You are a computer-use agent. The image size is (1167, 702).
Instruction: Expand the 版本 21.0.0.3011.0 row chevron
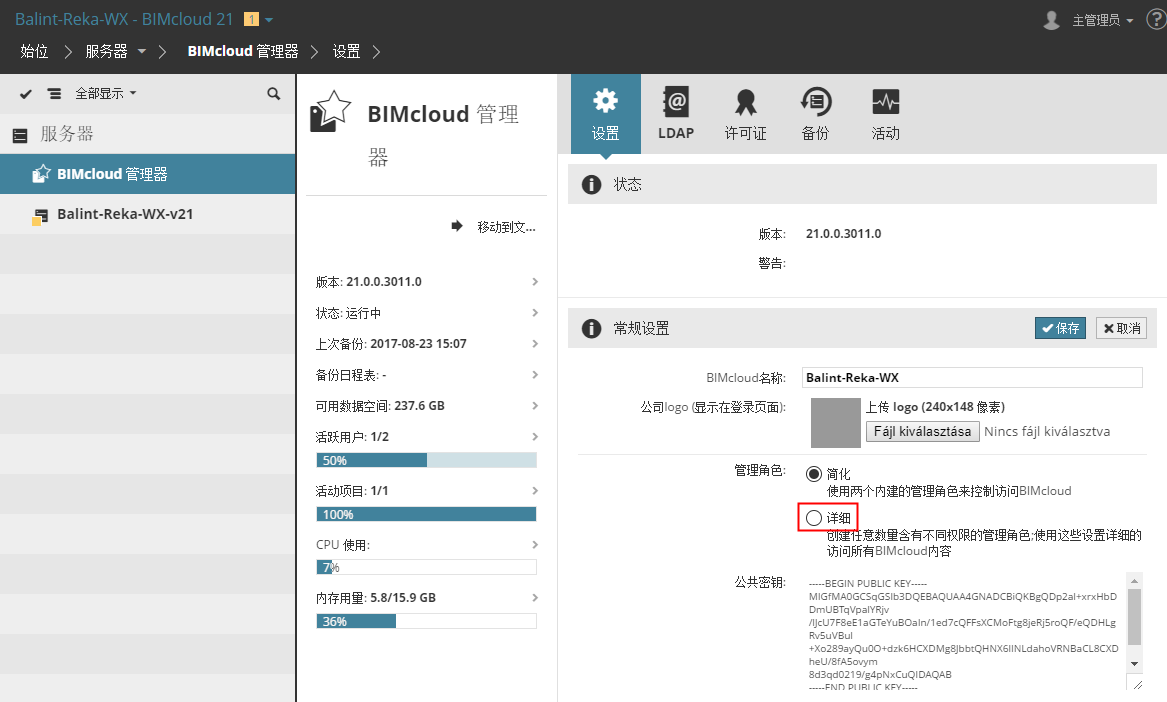pos(535,281)
